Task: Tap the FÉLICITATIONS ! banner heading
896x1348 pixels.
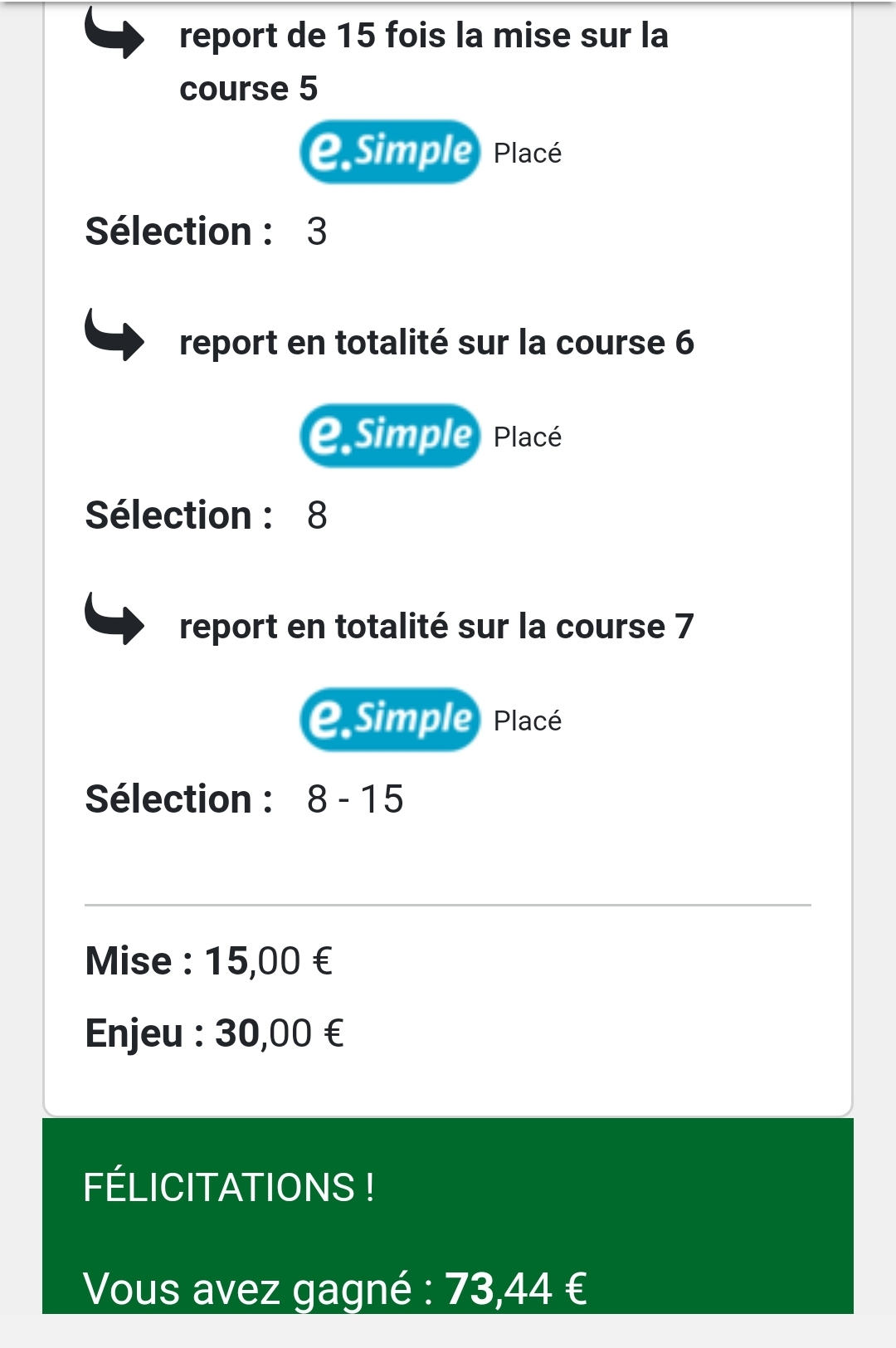Action: (x=229, y=1187)
